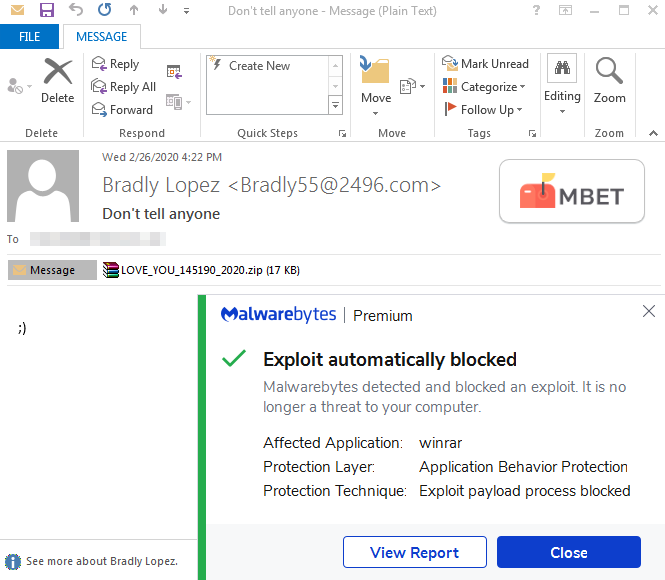665x580 pixels.
Task: Click the Outlook envelope window icon
Action: 17,10
